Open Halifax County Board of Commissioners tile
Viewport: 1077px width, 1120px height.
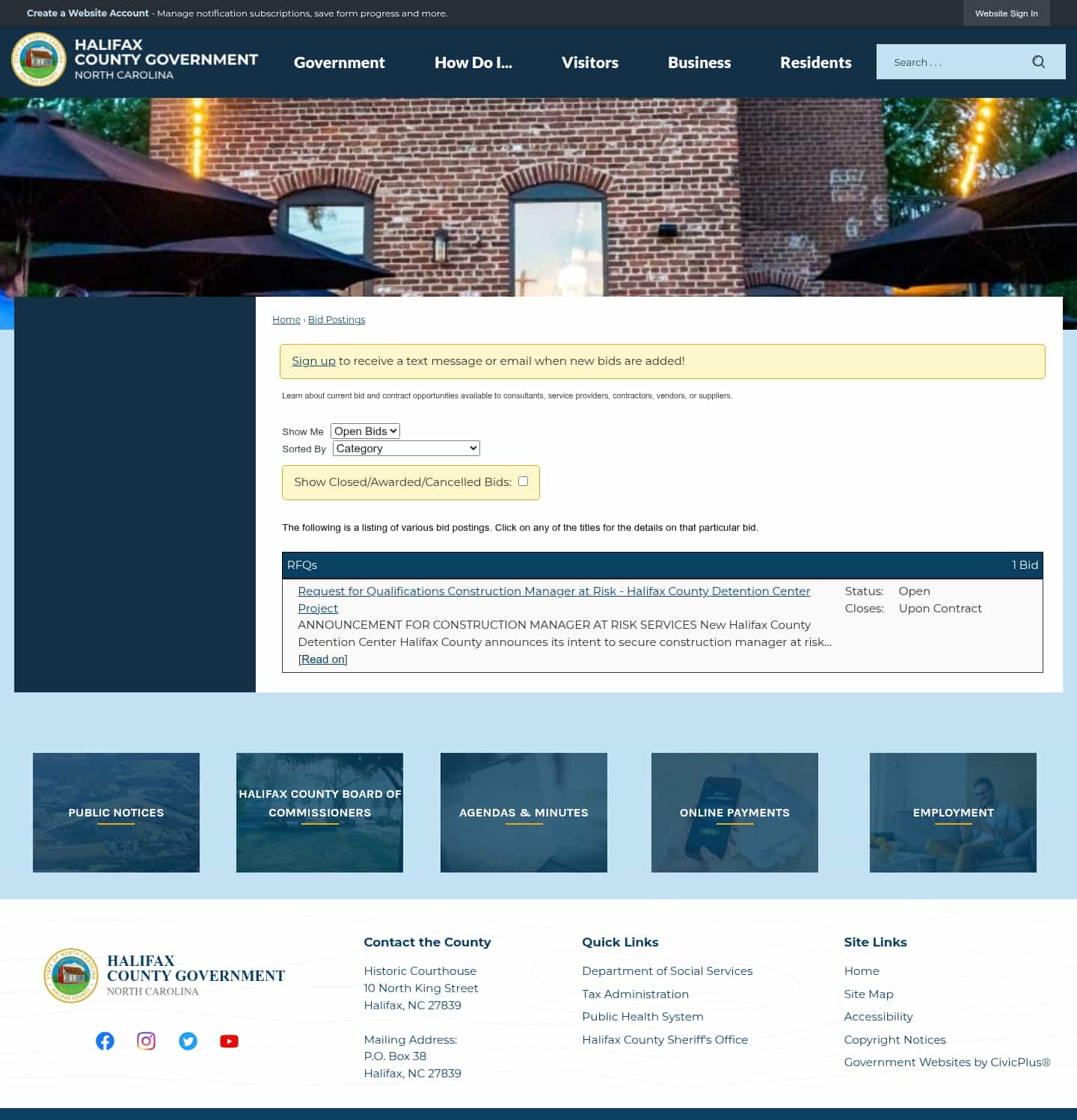pyautogui.click(x=319, y=812)
